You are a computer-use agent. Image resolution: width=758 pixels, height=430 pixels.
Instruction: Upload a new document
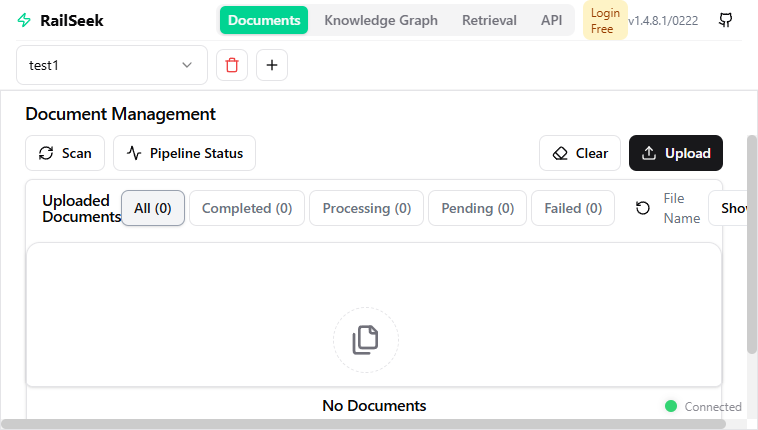676,153
